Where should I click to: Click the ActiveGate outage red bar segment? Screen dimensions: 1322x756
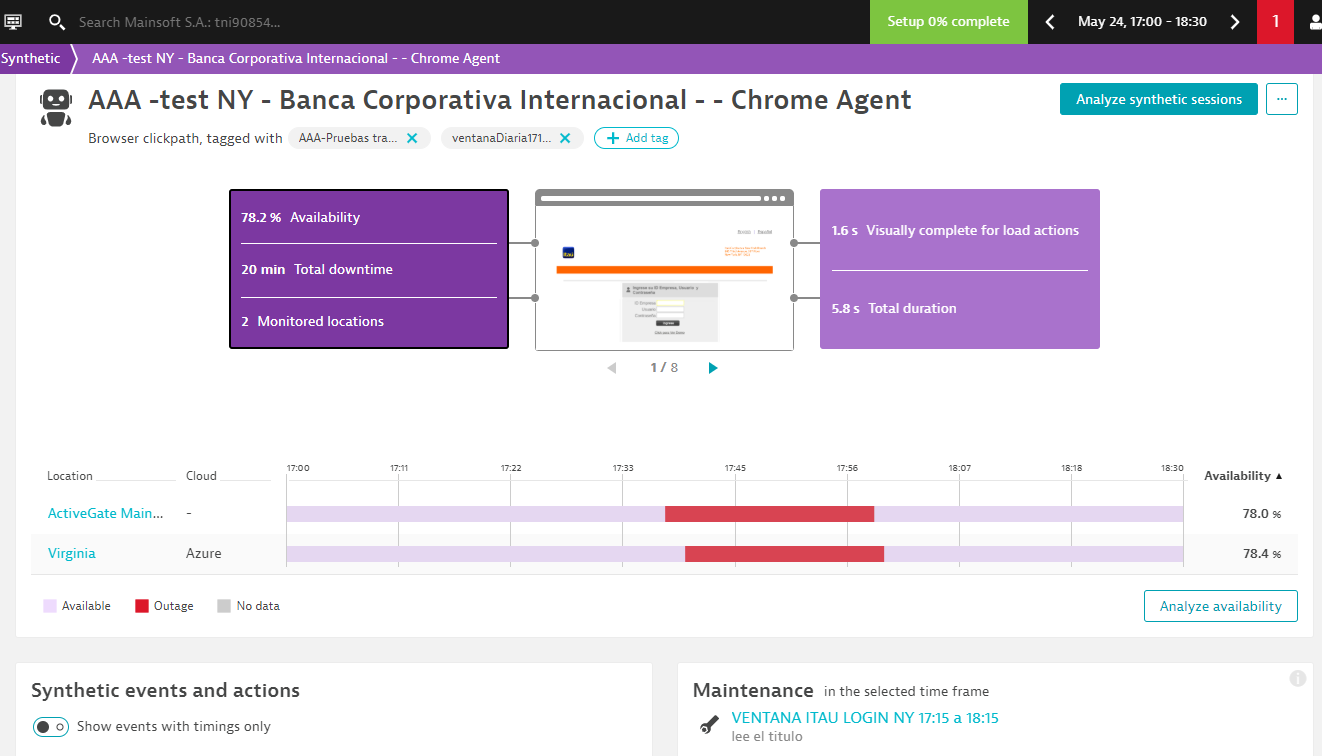point(769,514)
